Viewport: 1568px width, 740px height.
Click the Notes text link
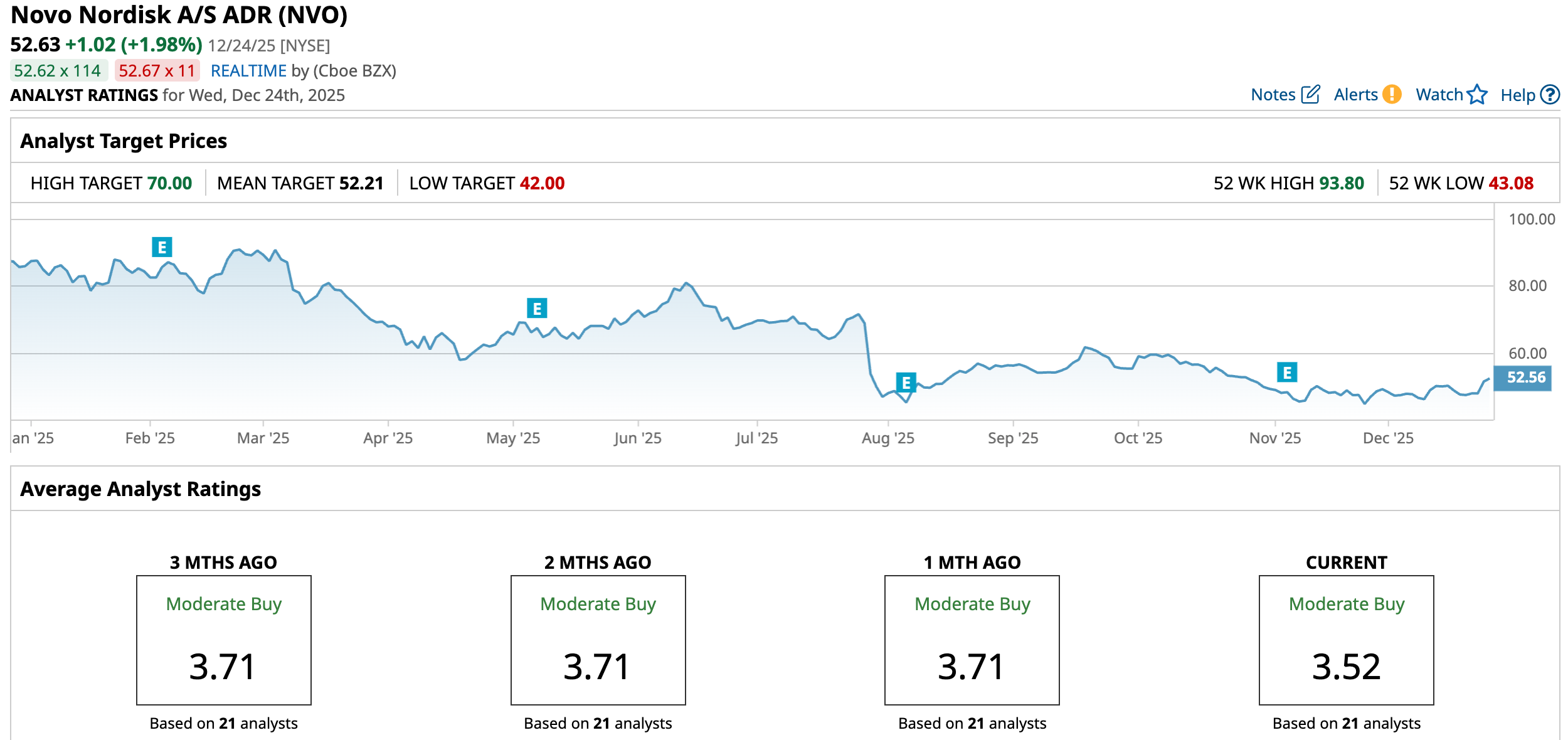[1273, 95]
